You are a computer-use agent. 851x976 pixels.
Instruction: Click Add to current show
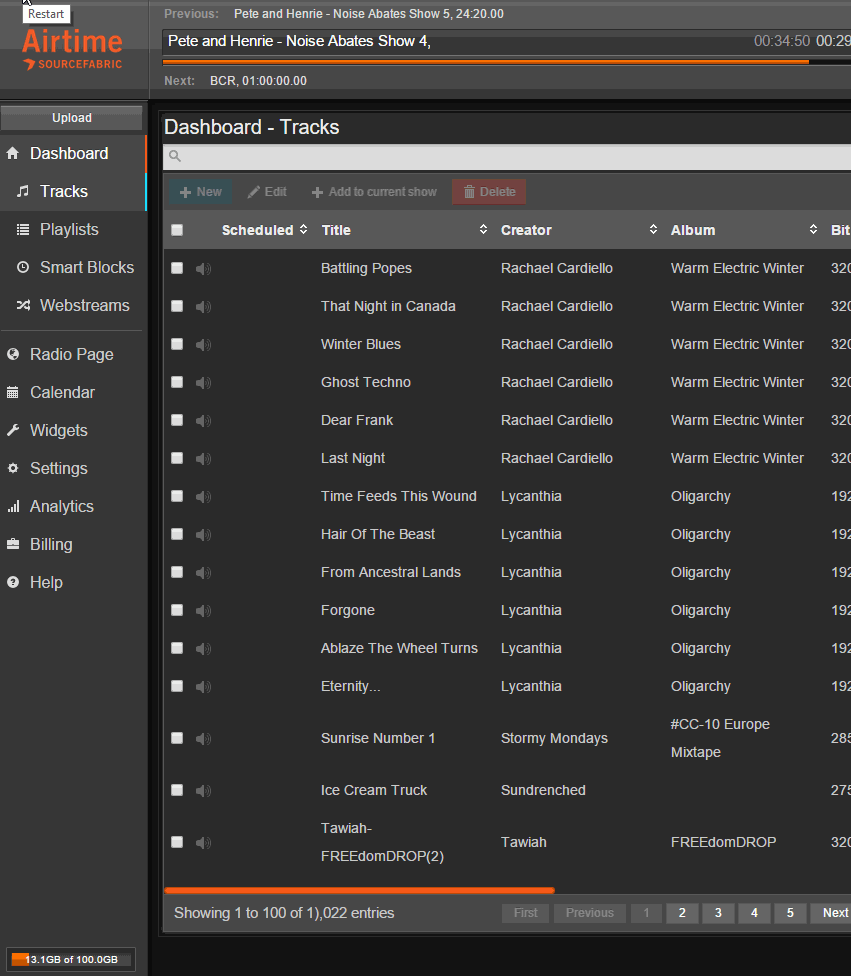point(374,192)
